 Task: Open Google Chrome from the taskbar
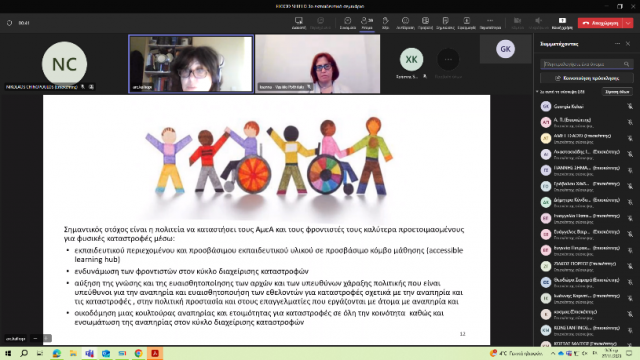(138, 353)
